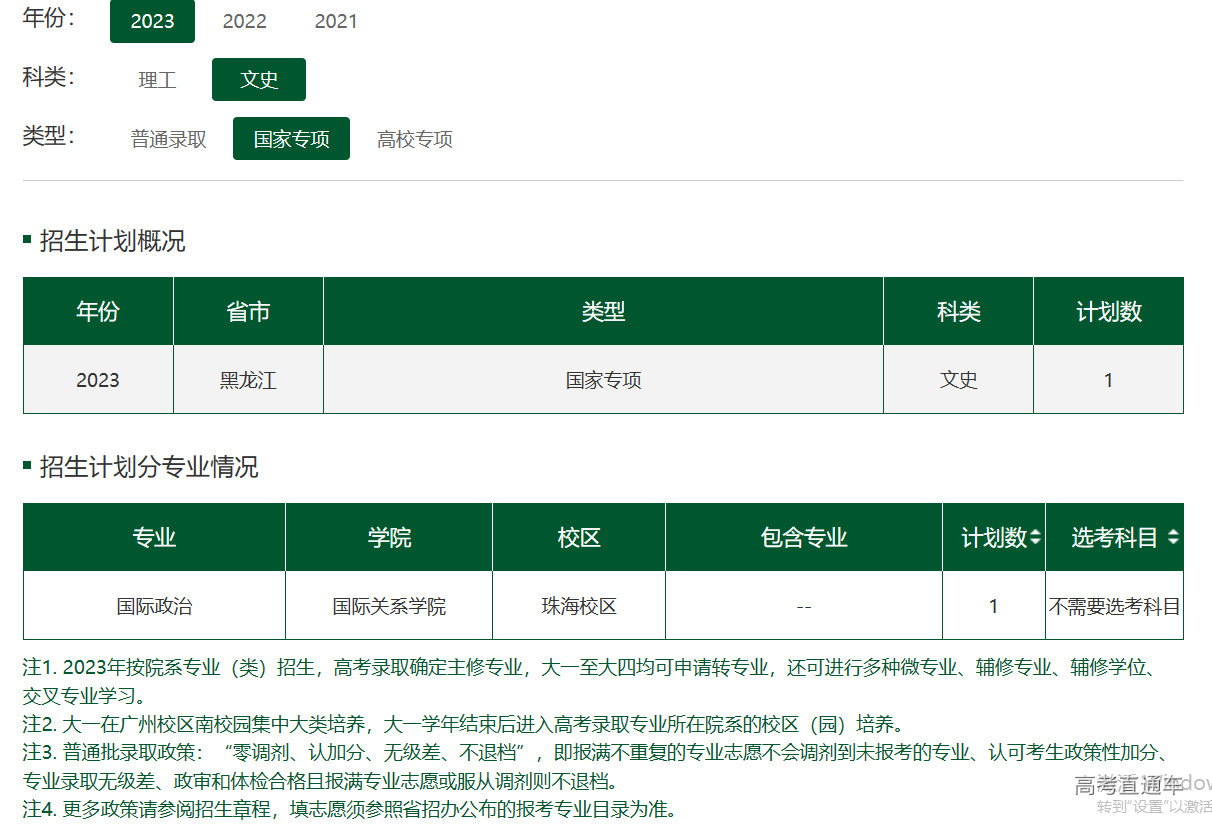Select 文史 subject category
Screen dimensions: 1212x825
tap(258, 80)
